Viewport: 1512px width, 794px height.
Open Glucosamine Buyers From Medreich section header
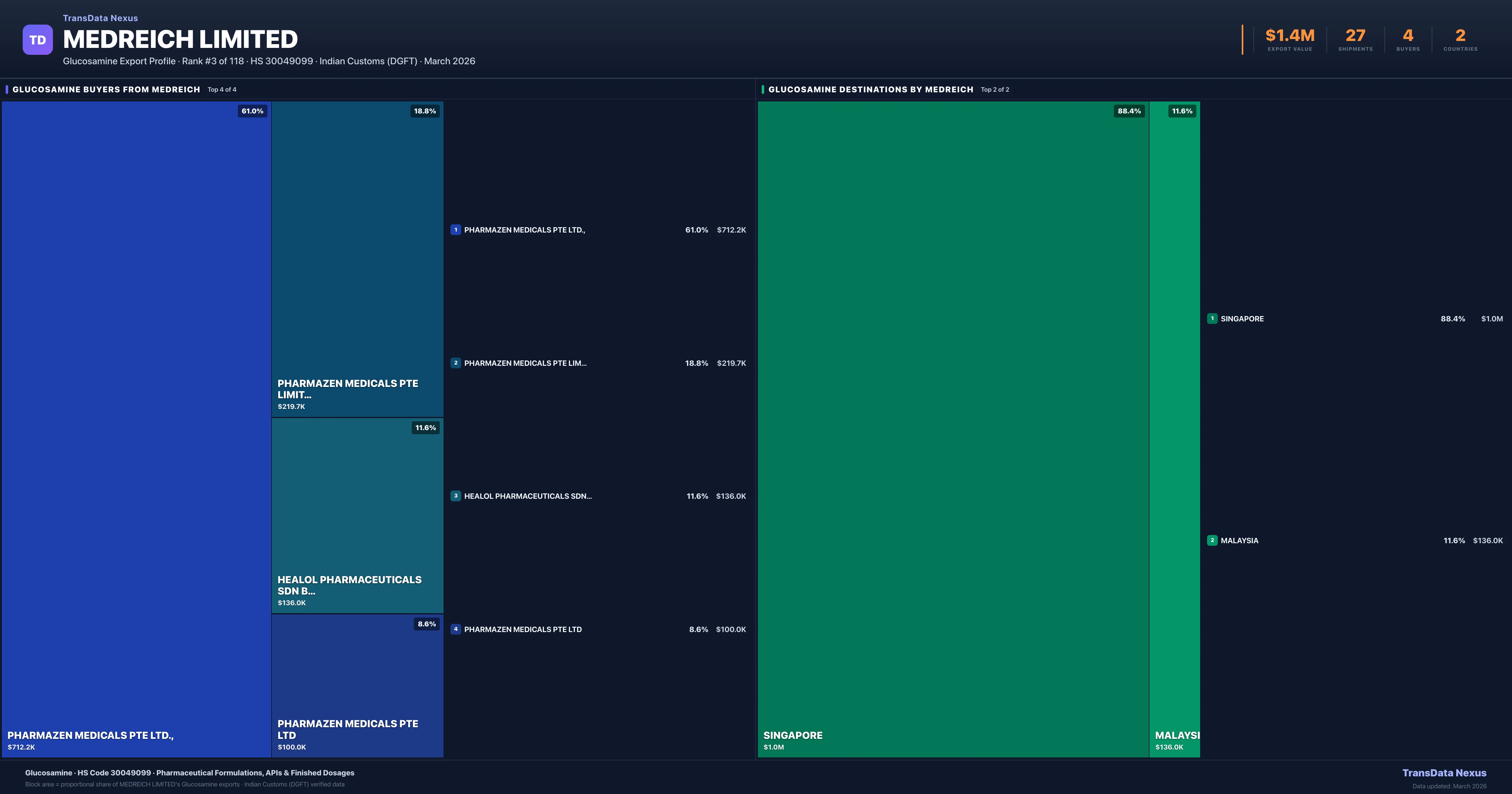[106, 89]
